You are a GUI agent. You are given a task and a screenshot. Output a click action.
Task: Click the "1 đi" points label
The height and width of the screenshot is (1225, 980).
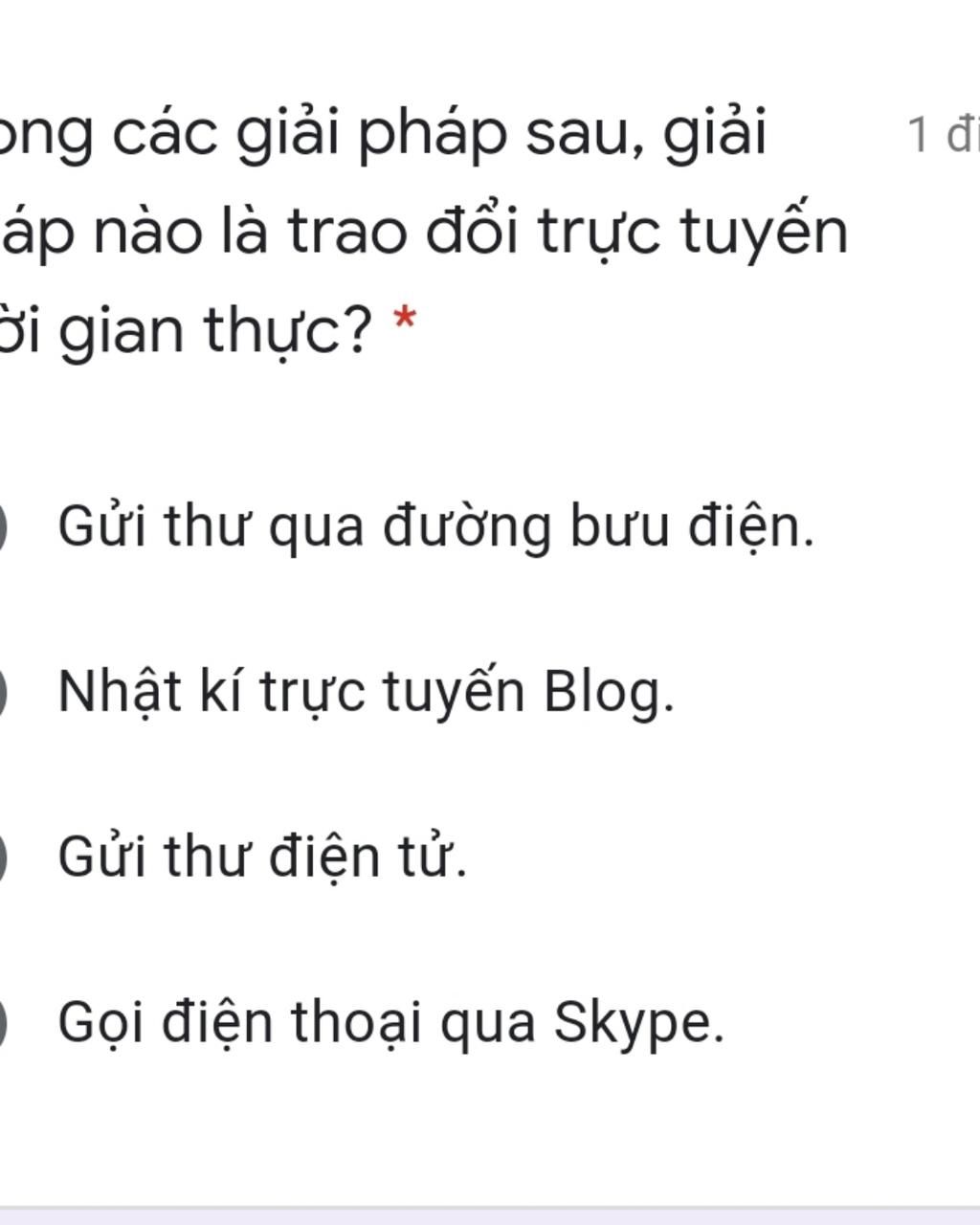coord(942,135)
